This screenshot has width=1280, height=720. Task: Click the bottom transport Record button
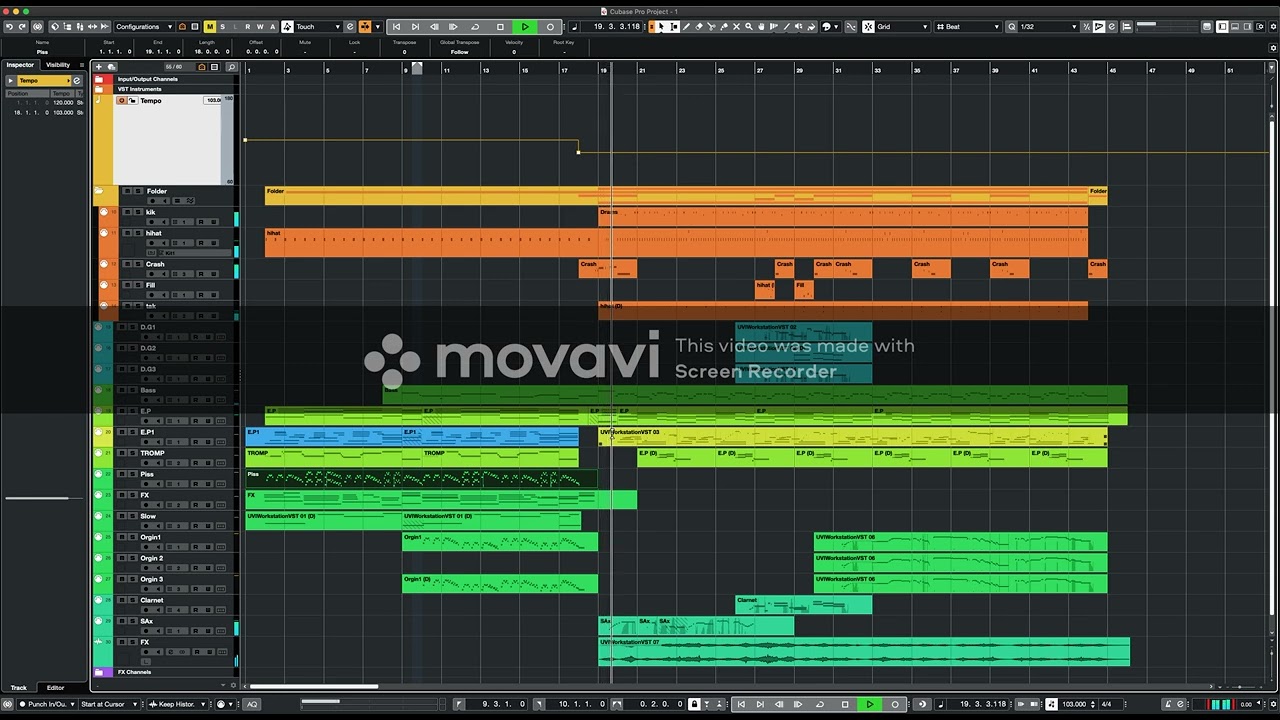pyautogui.click(x=895, y=704)
